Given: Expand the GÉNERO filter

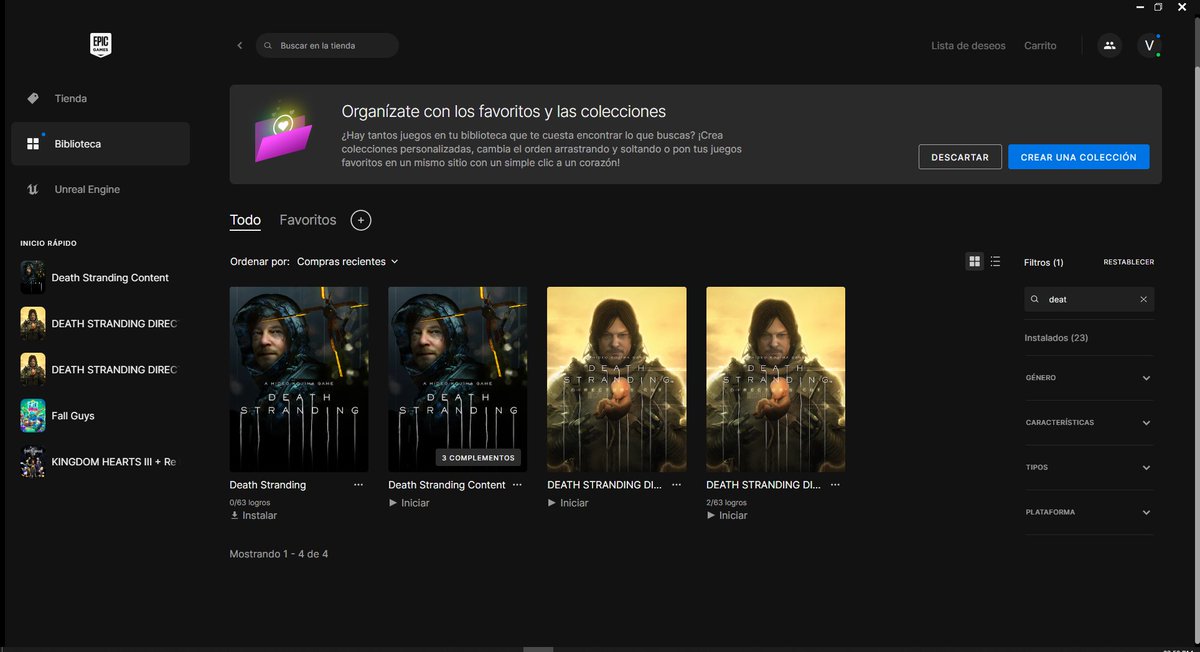Looking at the screenshot, I should (1089, 378).
